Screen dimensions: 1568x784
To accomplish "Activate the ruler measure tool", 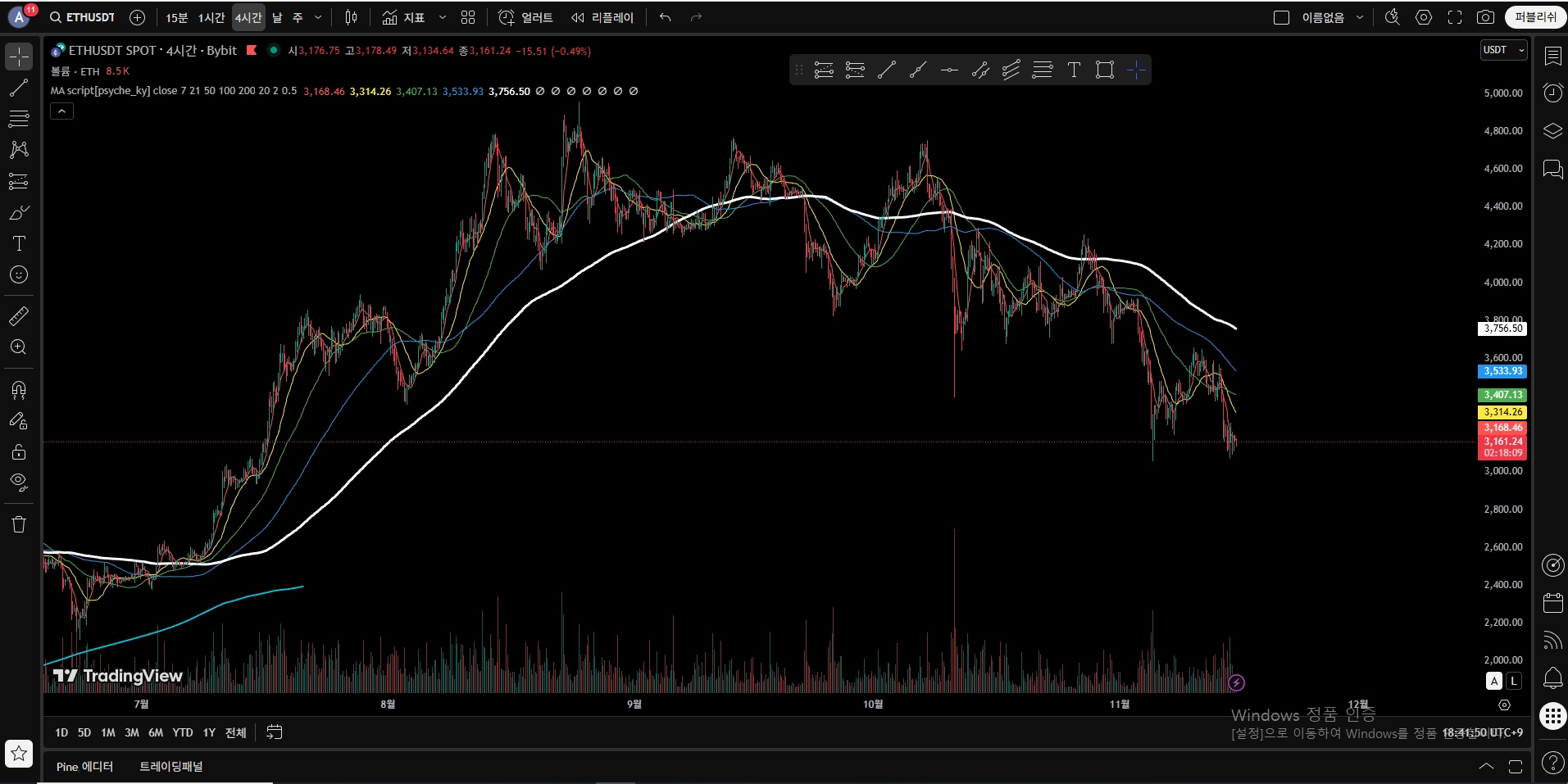I will click(x=19, y=315).
